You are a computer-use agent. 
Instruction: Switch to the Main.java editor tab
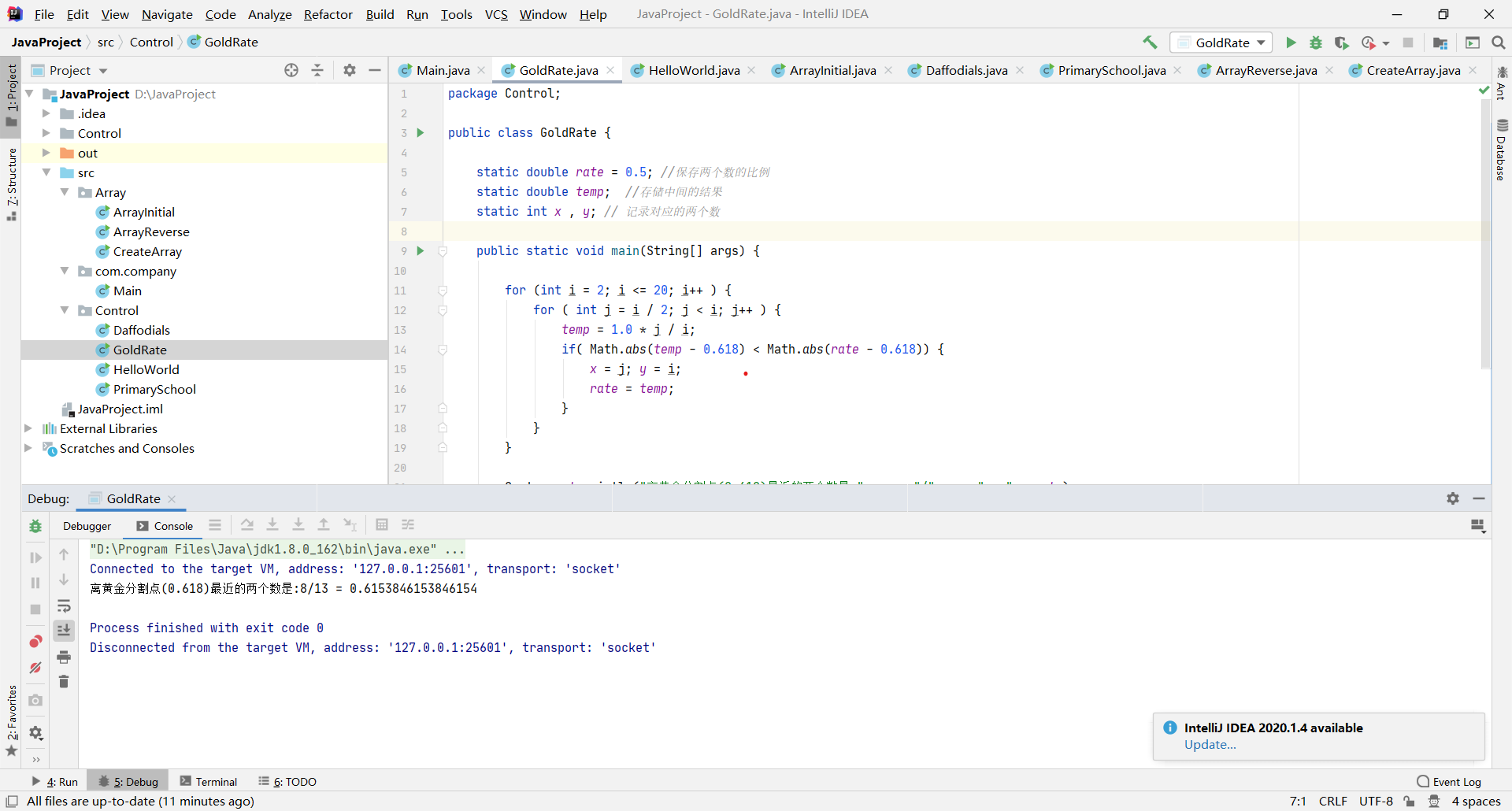[443, 70]
